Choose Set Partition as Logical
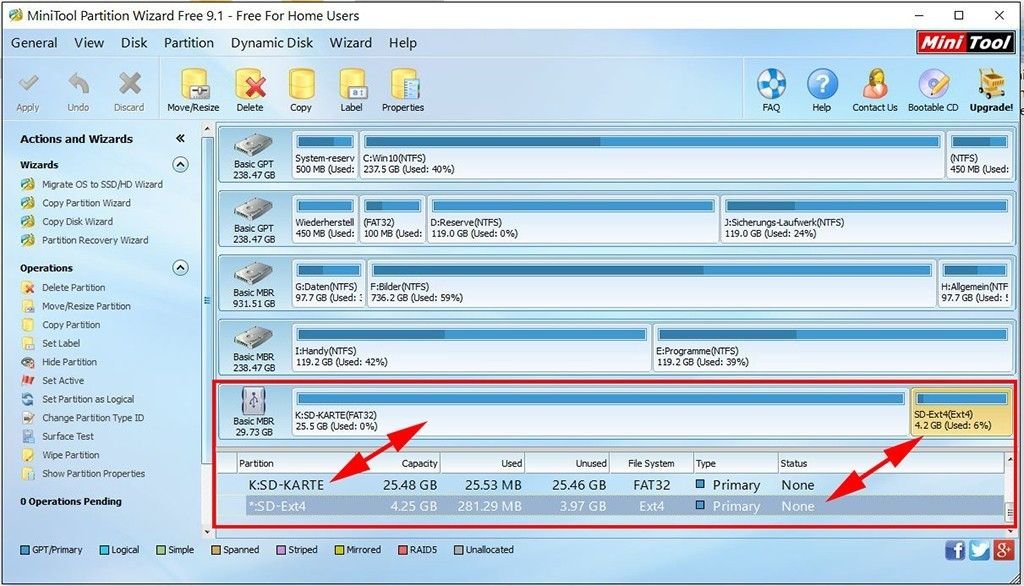 88,399
